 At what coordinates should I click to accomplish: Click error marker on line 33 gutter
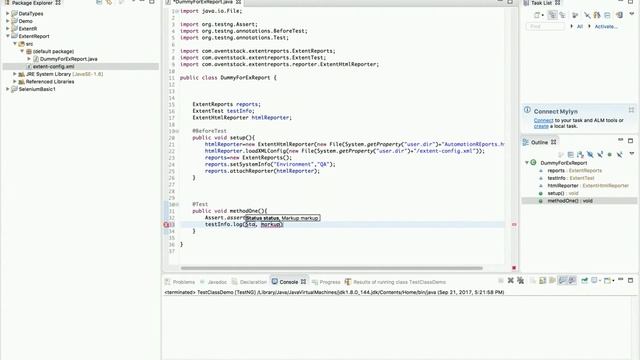point(166,224)
